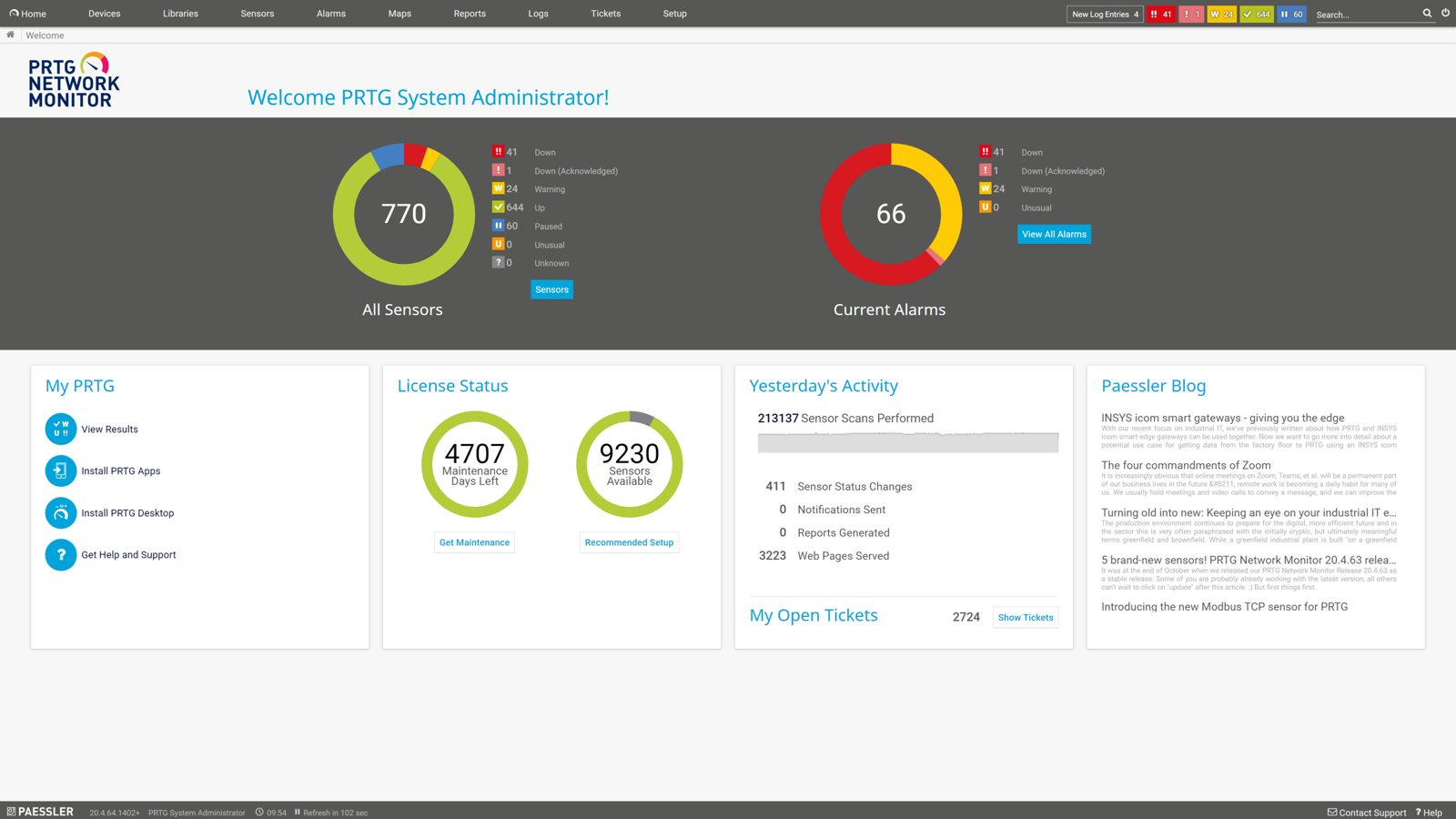Click the Sensors Available gauge
Image resolution: width=1456 pixels, height=819 pixels.
point(629,465)
